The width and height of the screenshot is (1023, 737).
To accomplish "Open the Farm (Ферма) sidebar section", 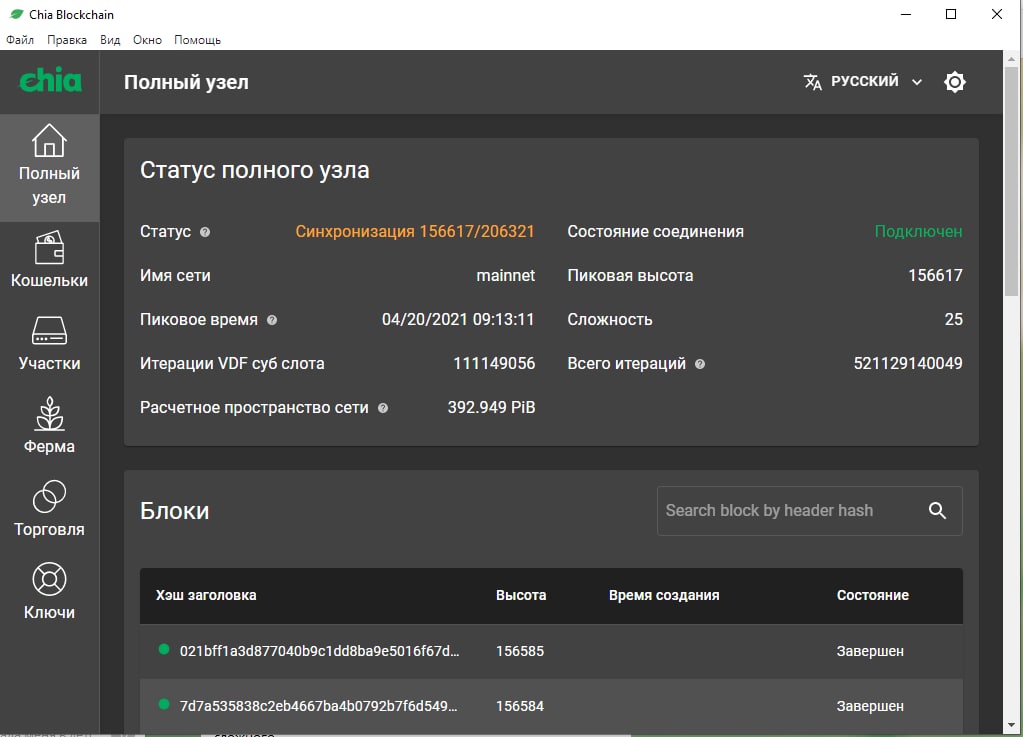I will (50, 425).
